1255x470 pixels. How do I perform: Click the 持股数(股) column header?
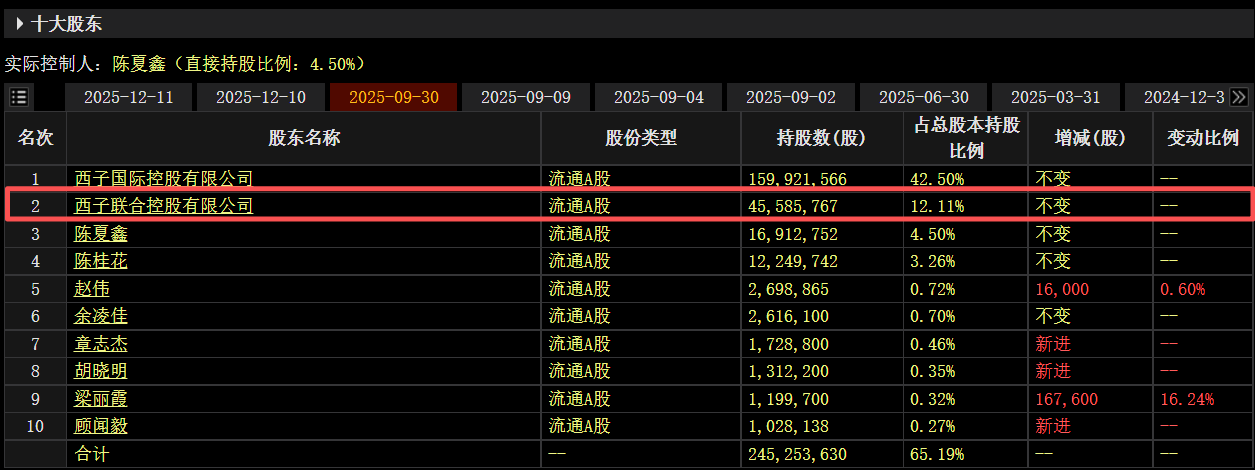click(821, 138)
